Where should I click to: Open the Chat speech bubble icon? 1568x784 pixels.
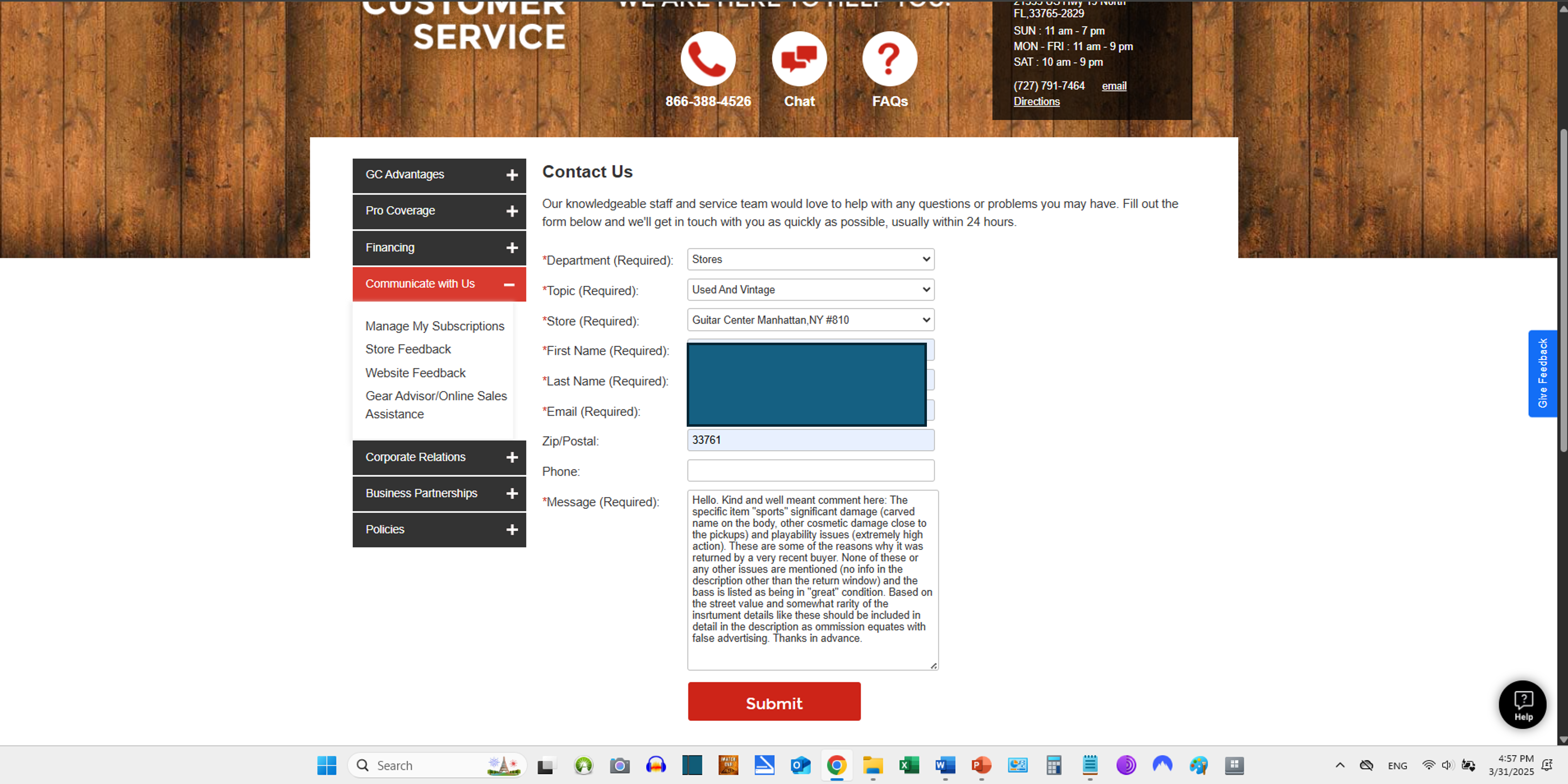799,58
